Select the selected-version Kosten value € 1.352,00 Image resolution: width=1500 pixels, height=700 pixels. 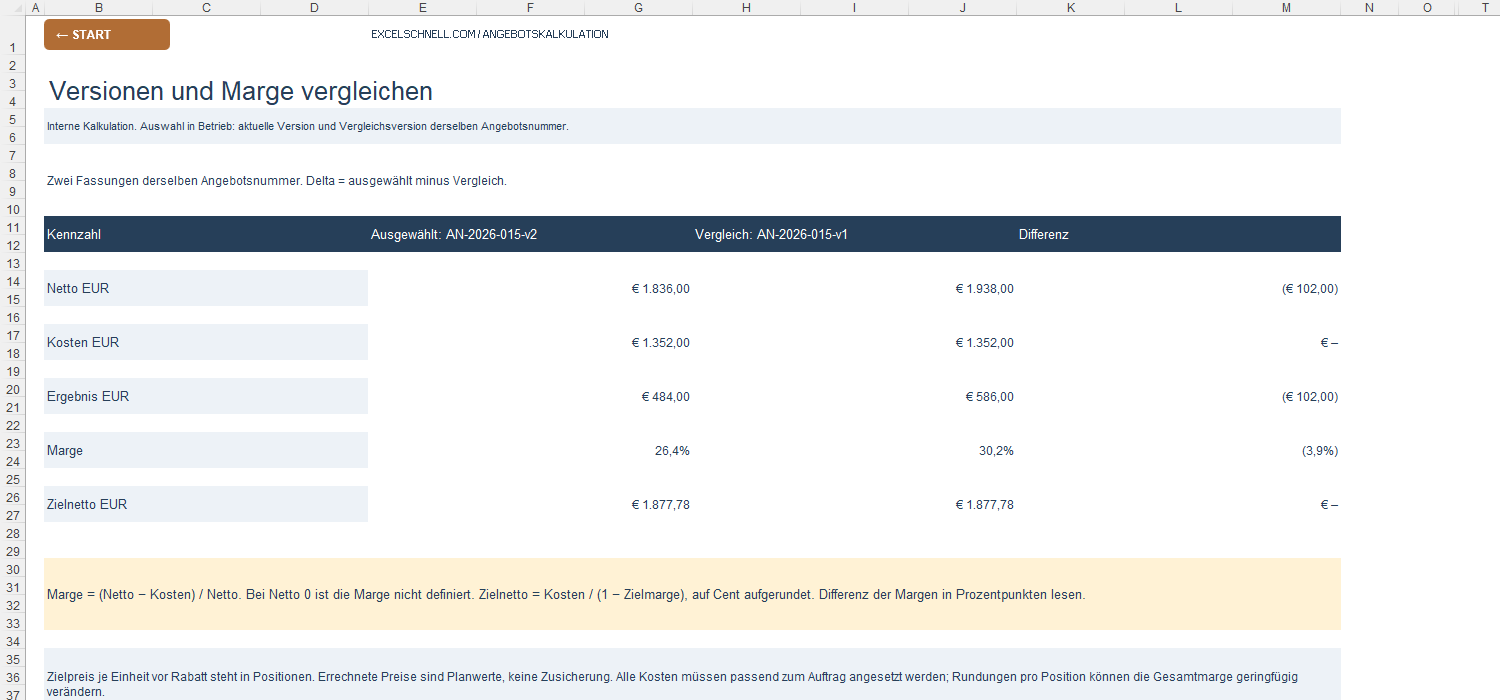tap(660, 343)
